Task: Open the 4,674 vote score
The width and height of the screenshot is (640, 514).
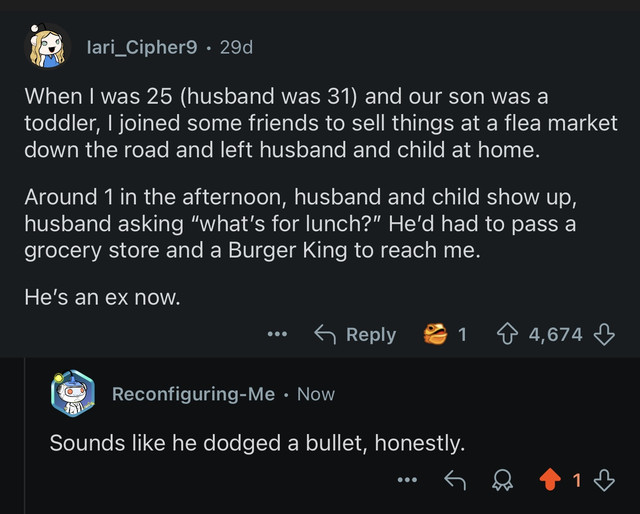Action: click(556, 334)
